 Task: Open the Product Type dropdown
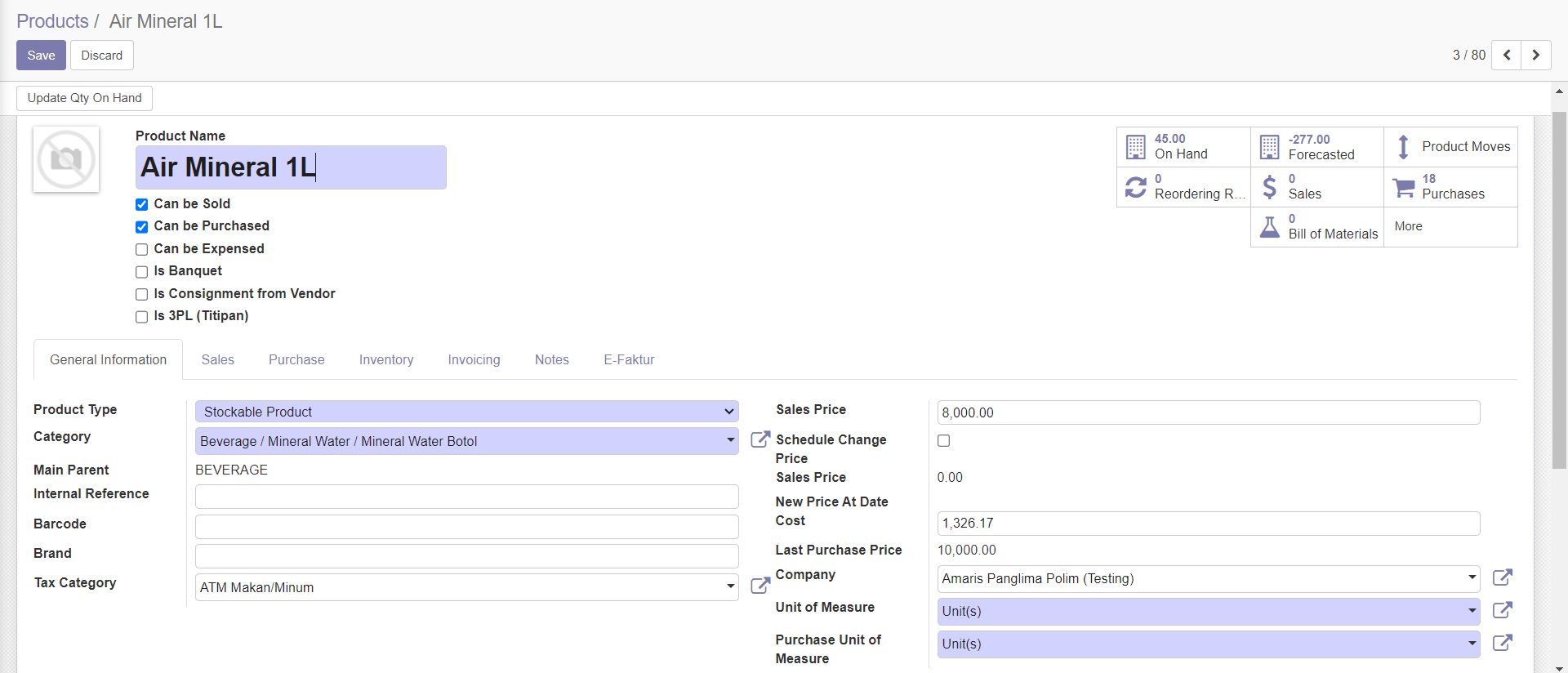coord(466,412)
